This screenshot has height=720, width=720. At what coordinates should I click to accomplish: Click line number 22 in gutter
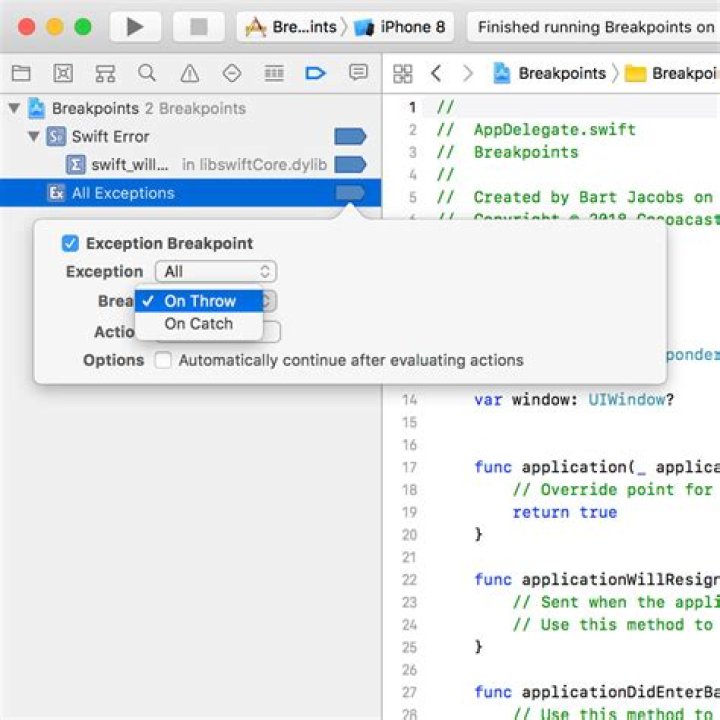(x=409, y=579)
